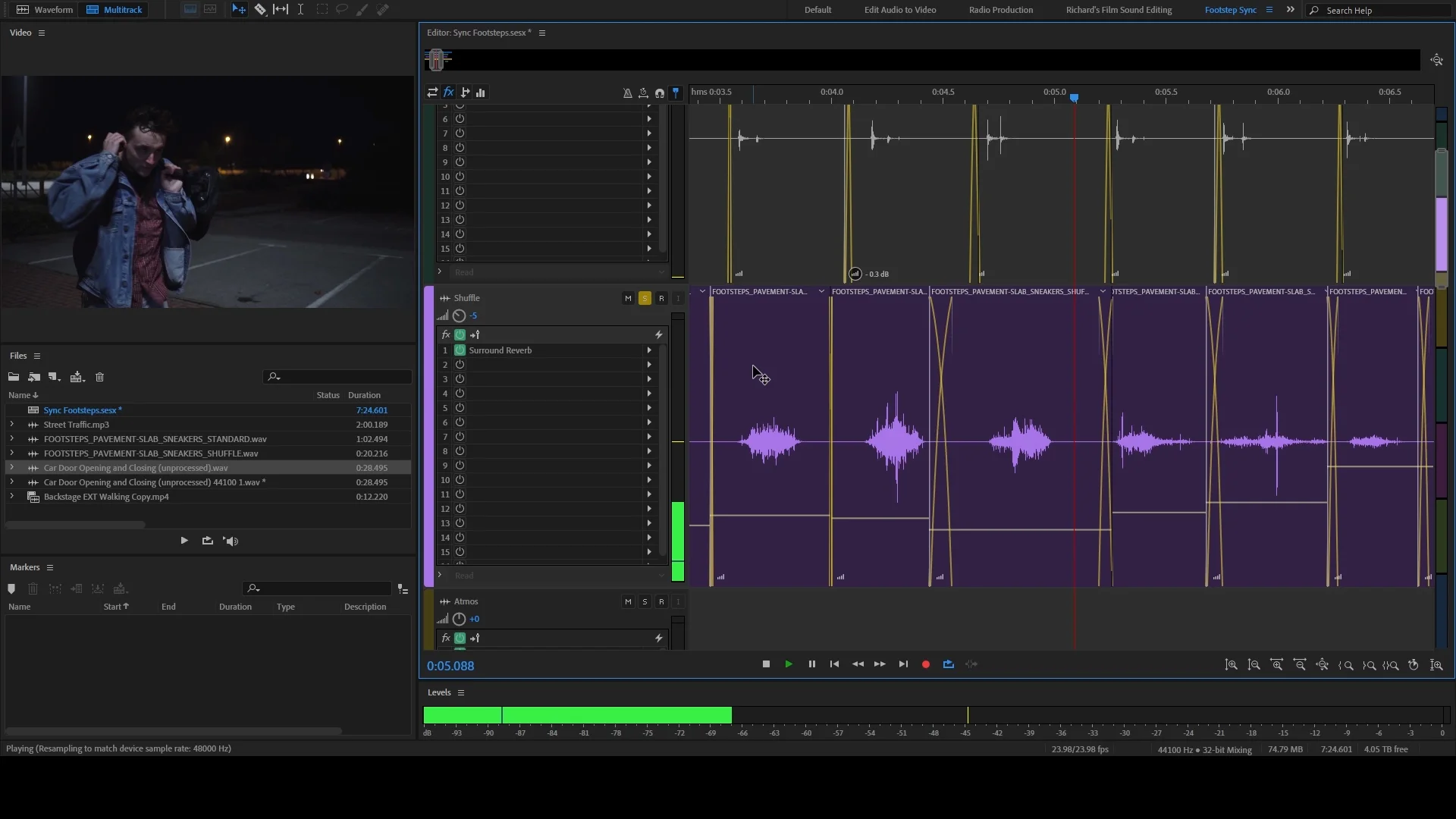Select Richard's Film Sound Editing workspace
The height and width of the screenshot is (819, 1456).
1119,10
